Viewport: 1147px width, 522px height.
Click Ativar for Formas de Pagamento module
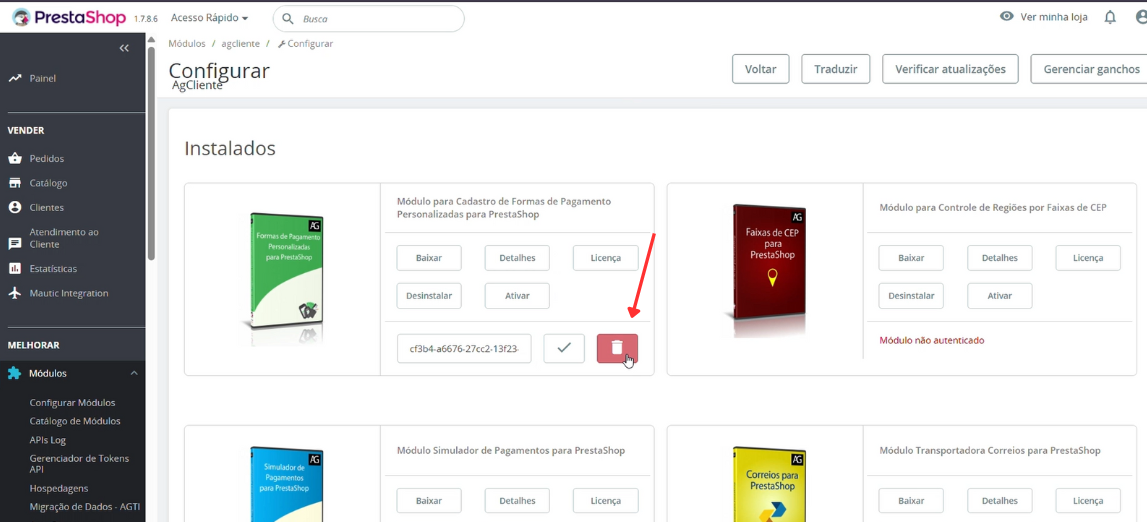pos(517,296)
